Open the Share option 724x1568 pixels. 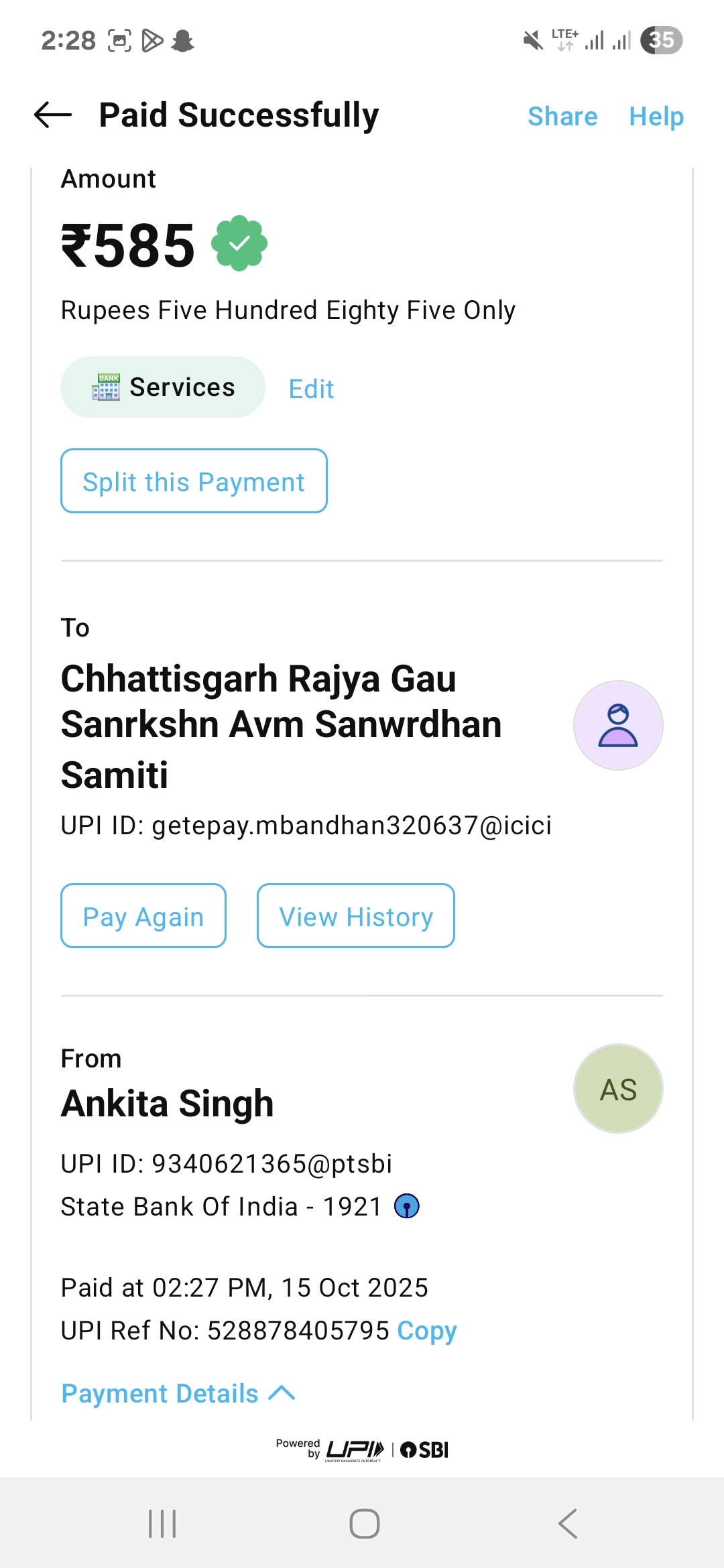[562, 117]
